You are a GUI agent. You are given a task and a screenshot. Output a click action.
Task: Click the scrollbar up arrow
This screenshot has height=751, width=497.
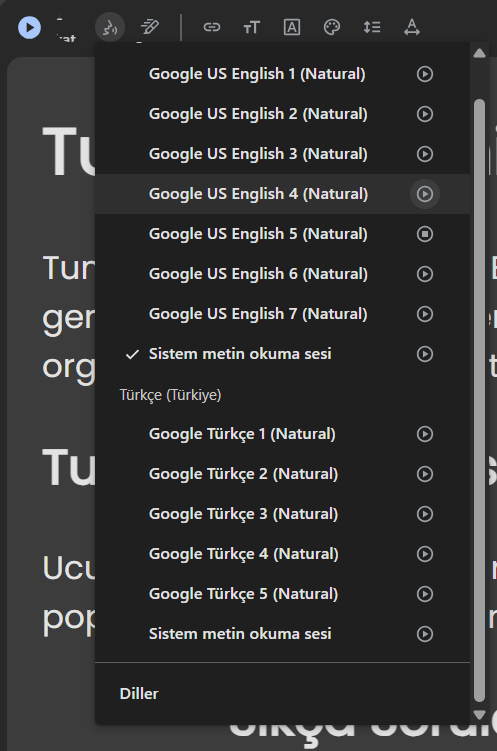pos(479,53)
